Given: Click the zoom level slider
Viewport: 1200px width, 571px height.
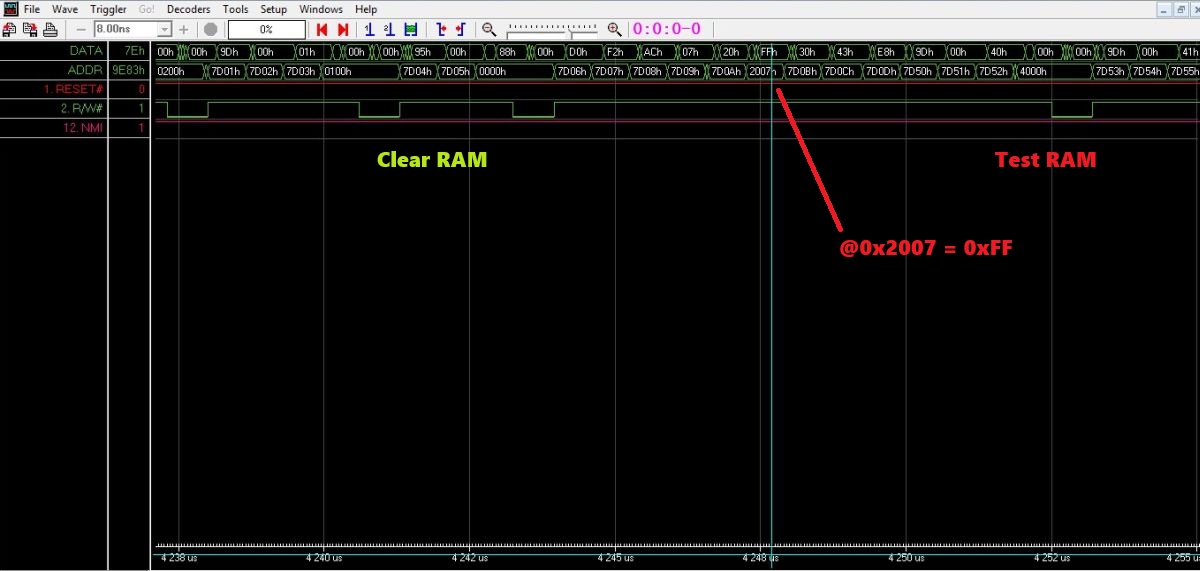Looking at the screenshot, I should pyautogui.click(x=553, y=30).
